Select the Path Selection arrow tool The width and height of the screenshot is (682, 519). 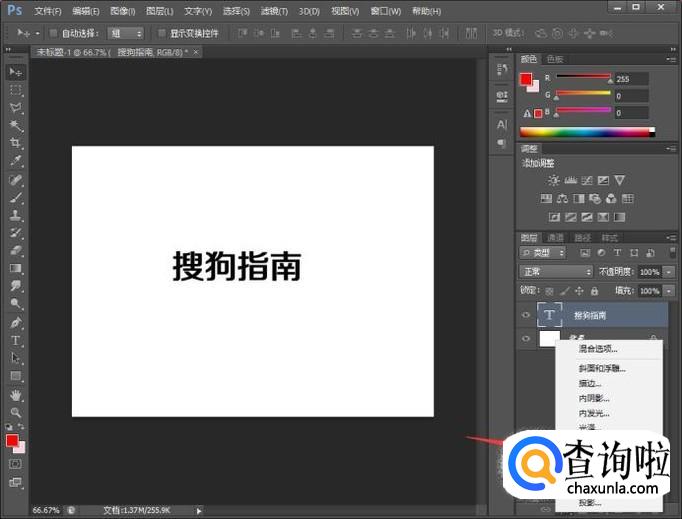(x=16, y=358)
